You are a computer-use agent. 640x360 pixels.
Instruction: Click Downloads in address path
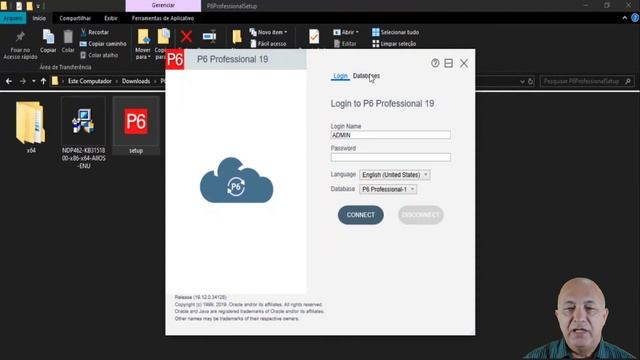coord(136,81)
